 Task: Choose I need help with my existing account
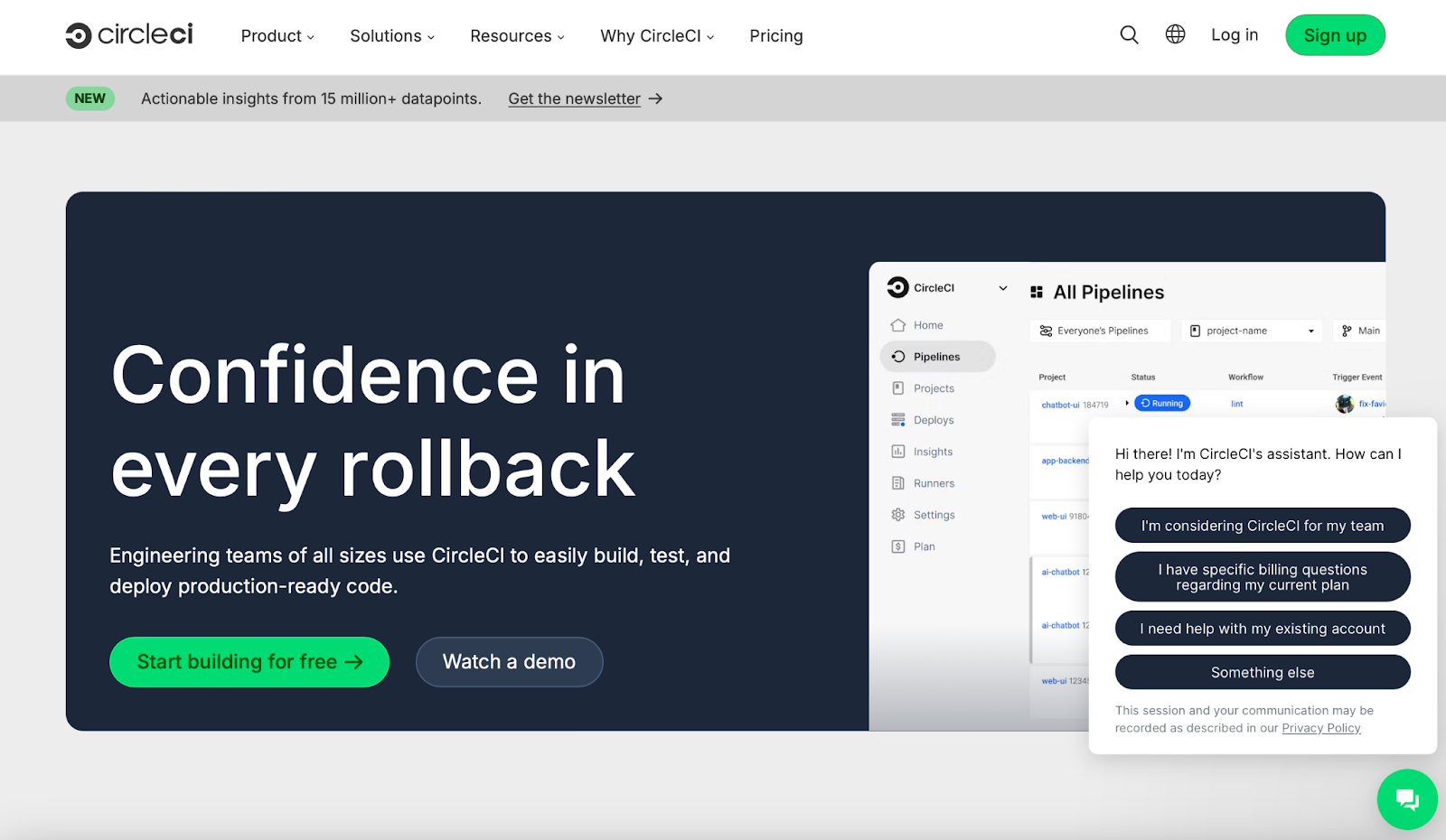point(1263,629)
